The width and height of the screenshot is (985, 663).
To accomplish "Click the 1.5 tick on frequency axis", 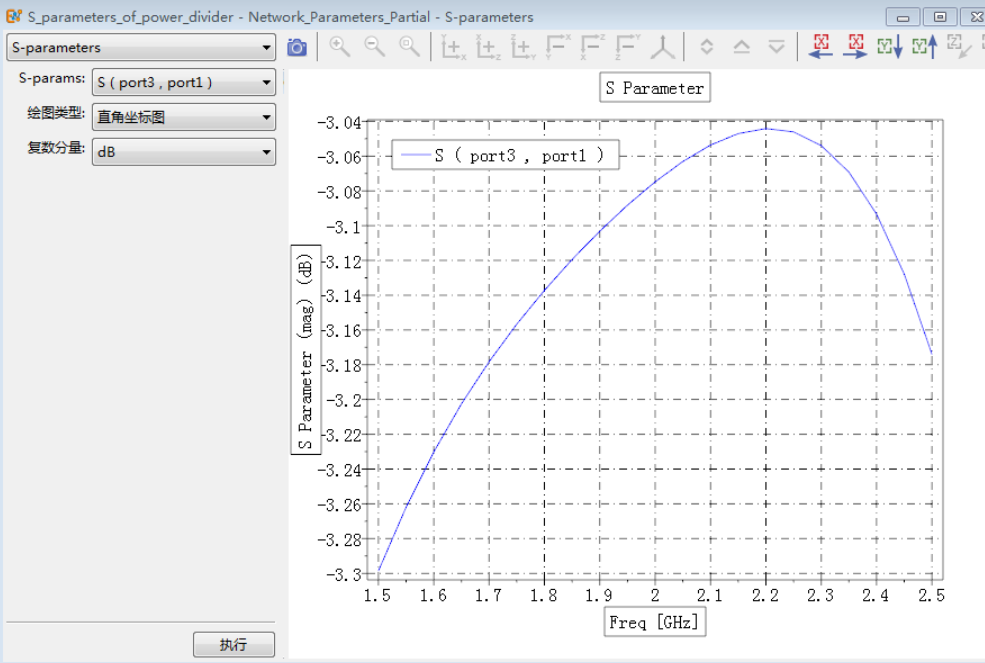I will (377, 595).
